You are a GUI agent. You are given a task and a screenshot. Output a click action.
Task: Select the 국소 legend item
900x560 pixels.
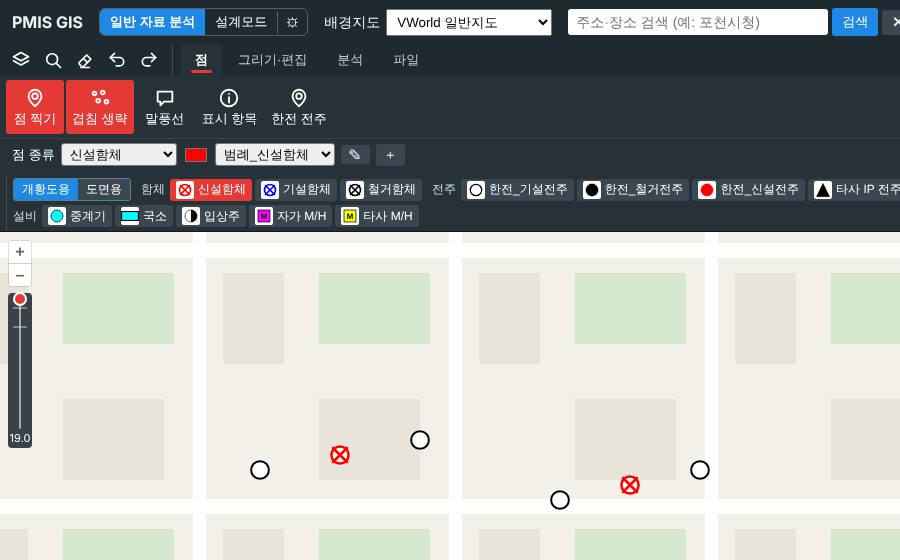tap(144, 216)
